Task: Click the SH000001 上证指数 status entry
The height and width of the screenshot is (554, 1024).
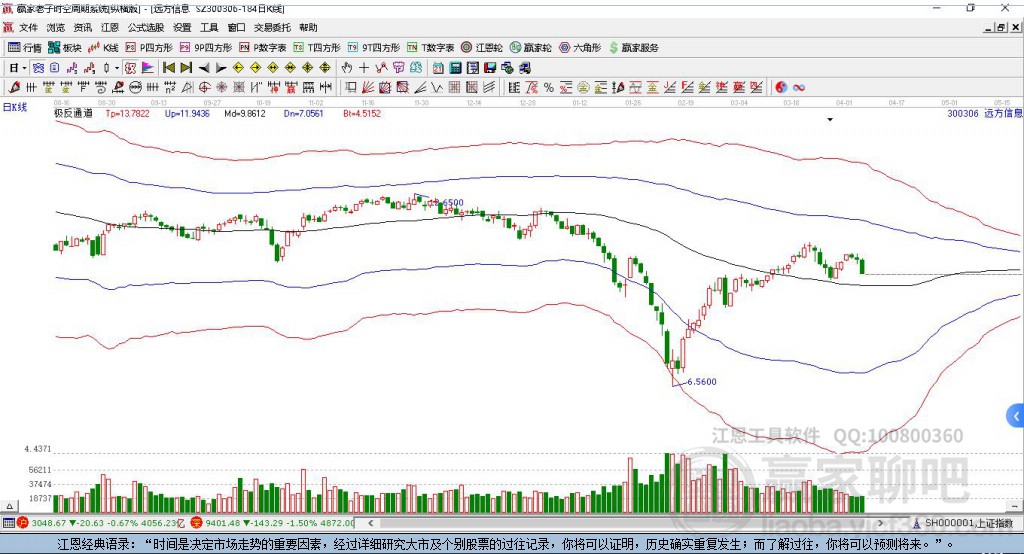Action: pos(968,523)
